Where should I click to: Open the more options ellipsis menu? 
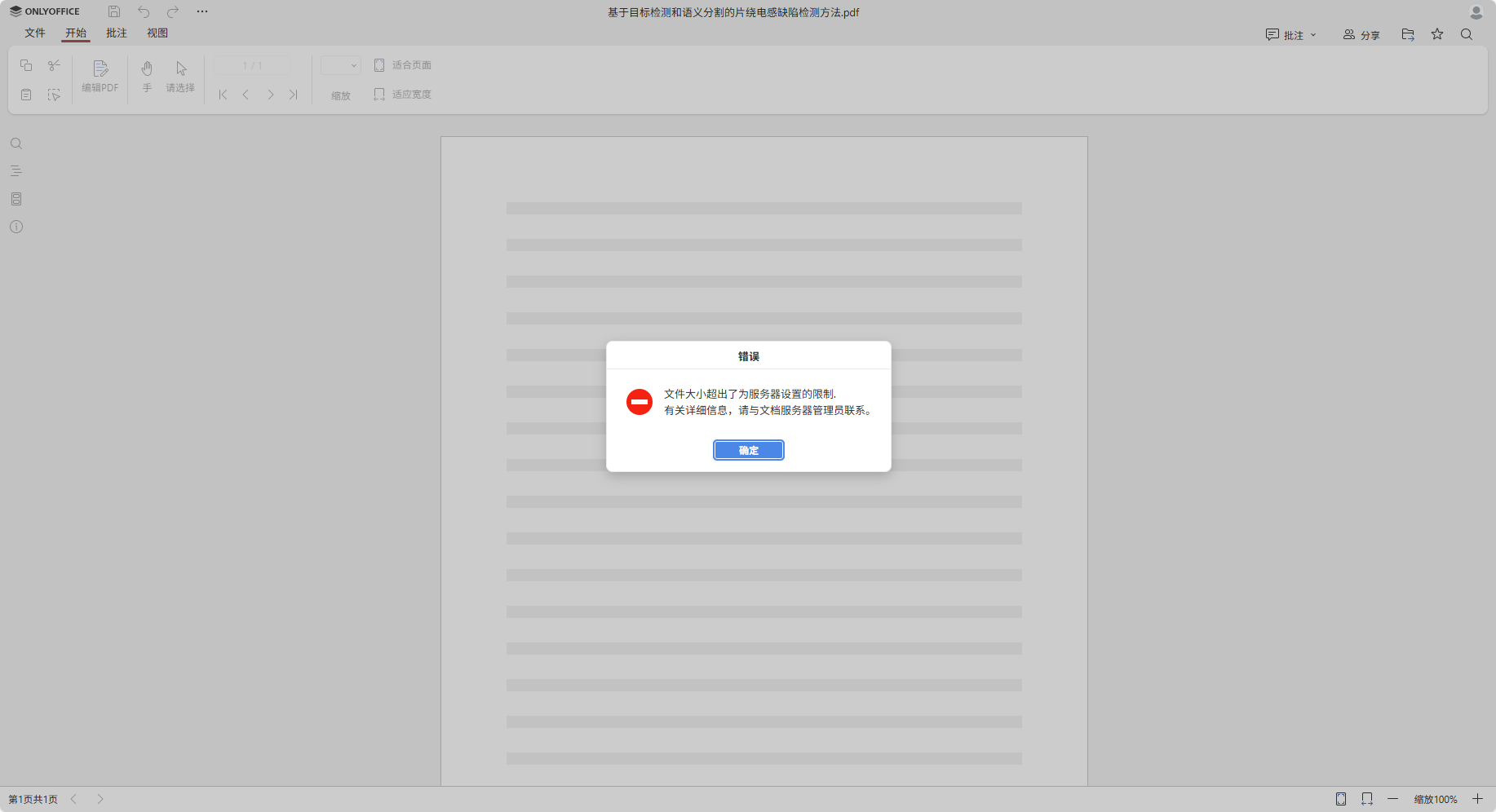click(202, 11)
